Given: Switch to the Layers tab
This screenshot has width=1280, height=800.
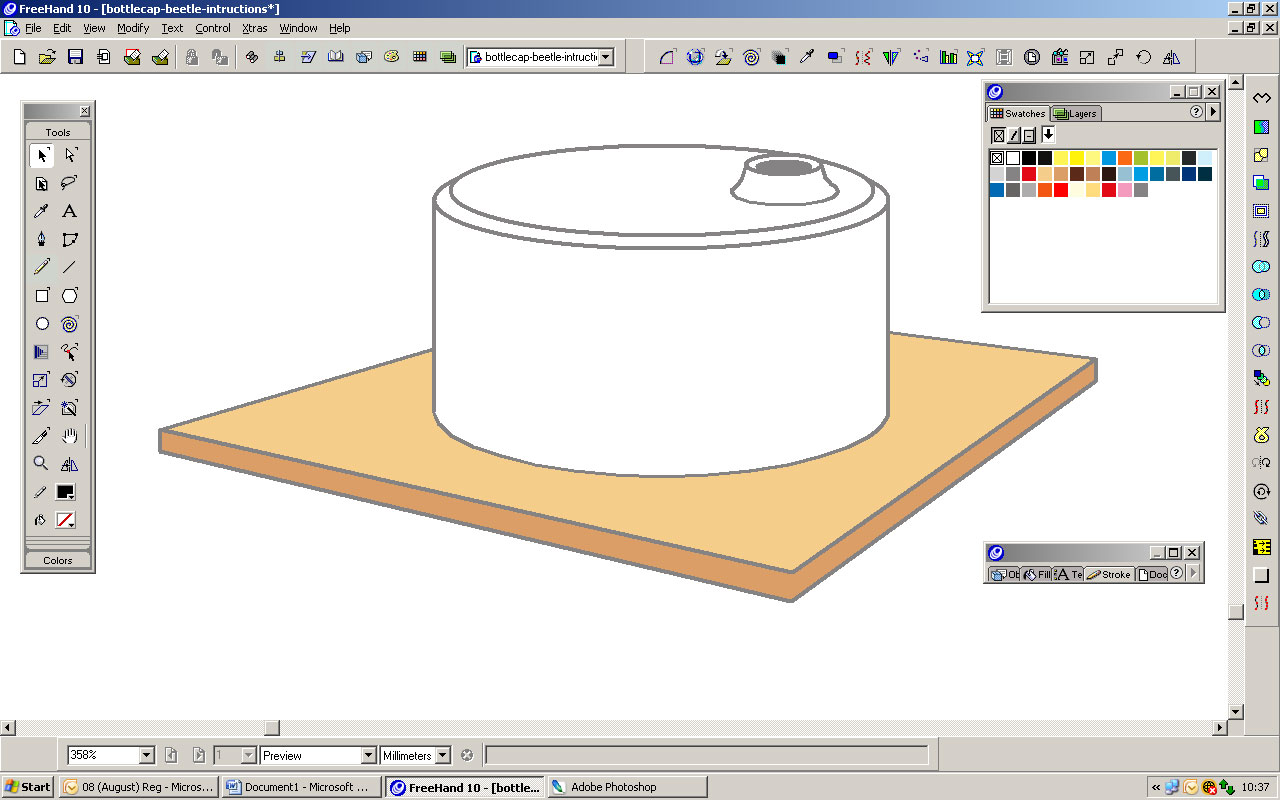Looking at the screenshot, I should tap(1075, 113).
